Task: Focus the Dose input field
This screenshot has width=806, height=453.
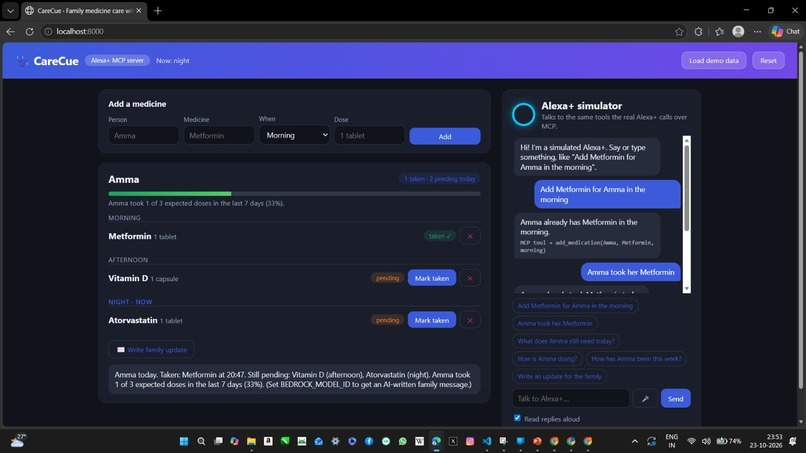Action: (x=369, y=136)
